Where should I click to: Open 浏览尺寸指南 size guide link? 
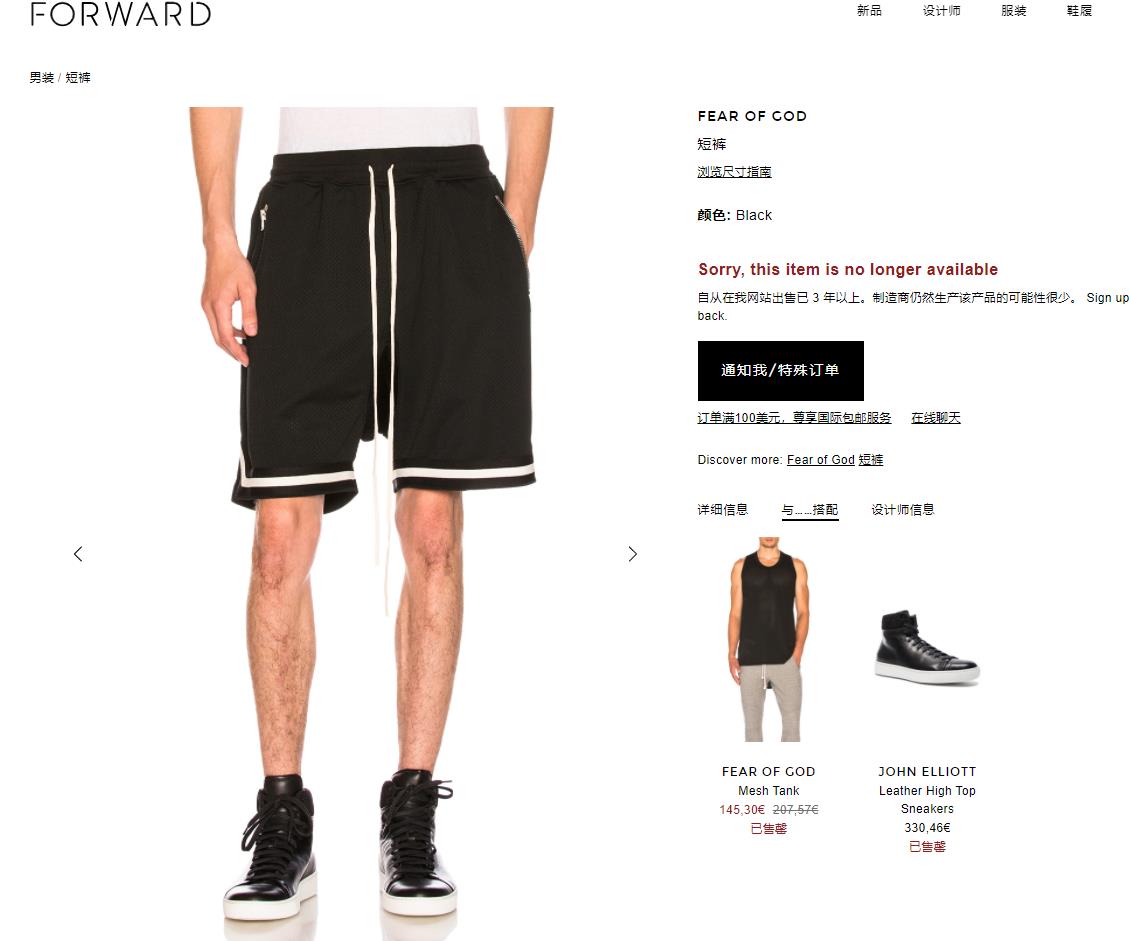[x=734, y=171]
